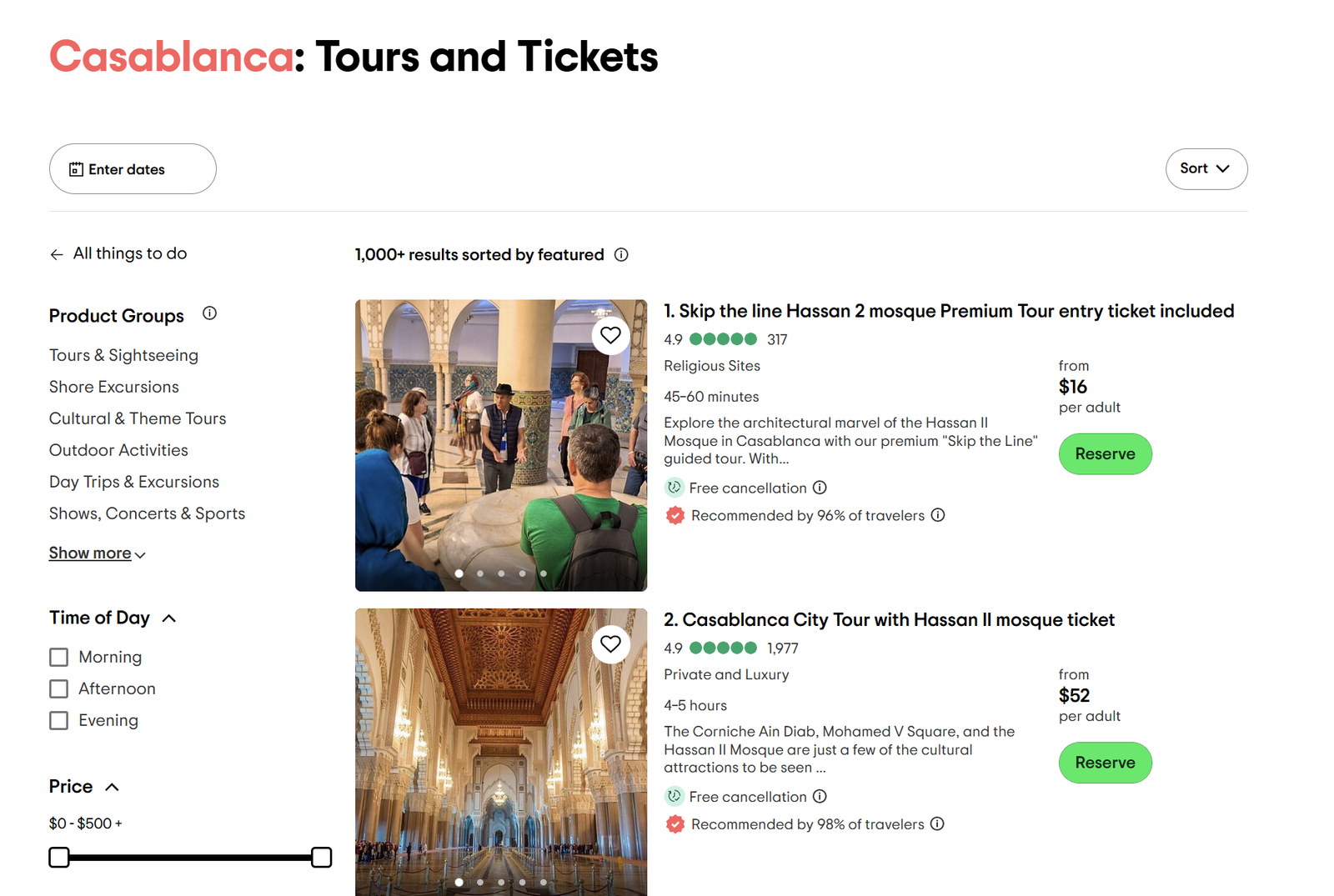Select Cultural & Theme Tours category
Viewport: 1334px width, 896px height.
click(138, 418)
